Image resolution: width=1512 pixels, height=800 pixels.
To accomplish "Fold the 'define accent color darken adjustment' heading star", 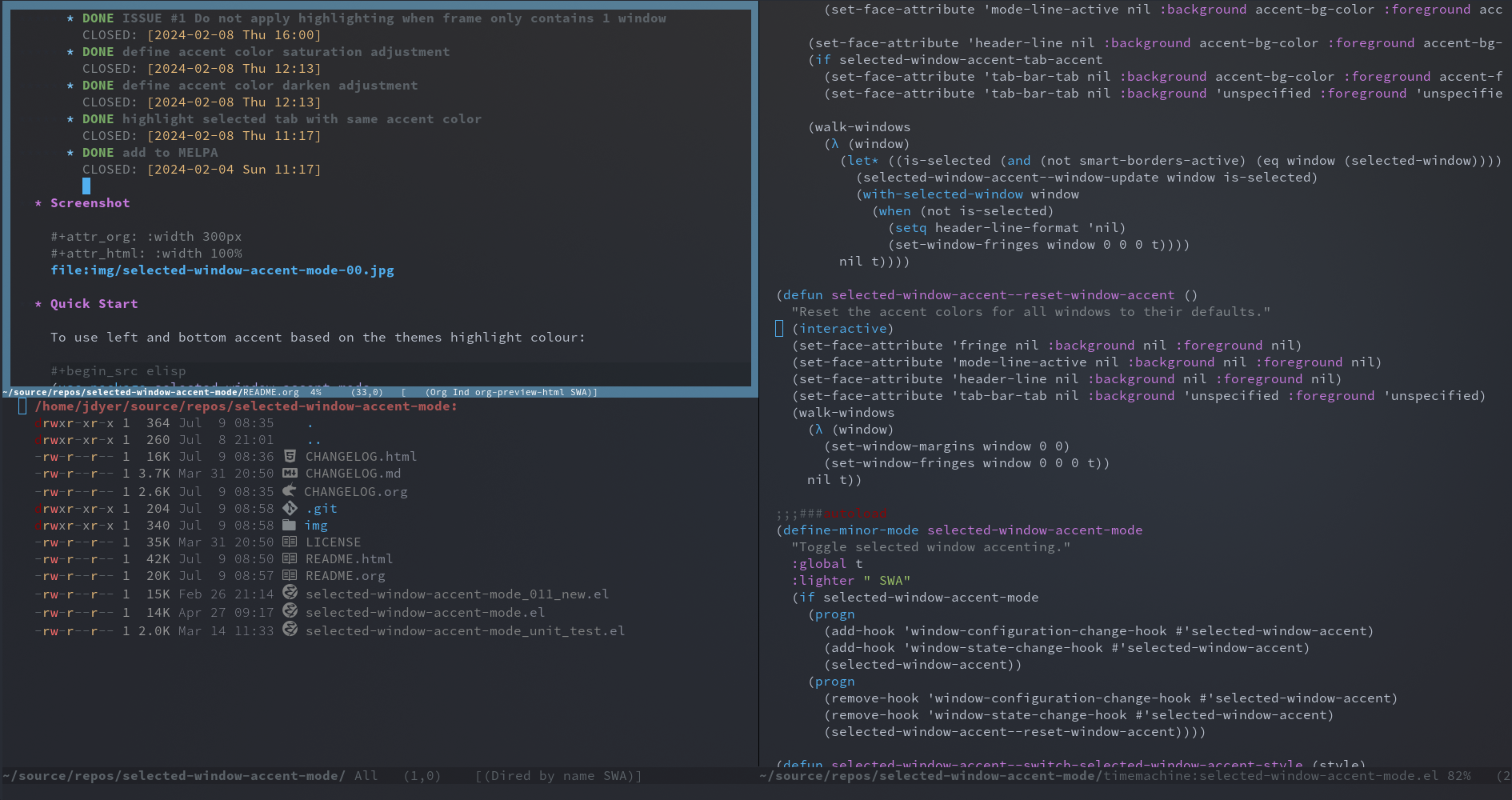I will [70, 86].
